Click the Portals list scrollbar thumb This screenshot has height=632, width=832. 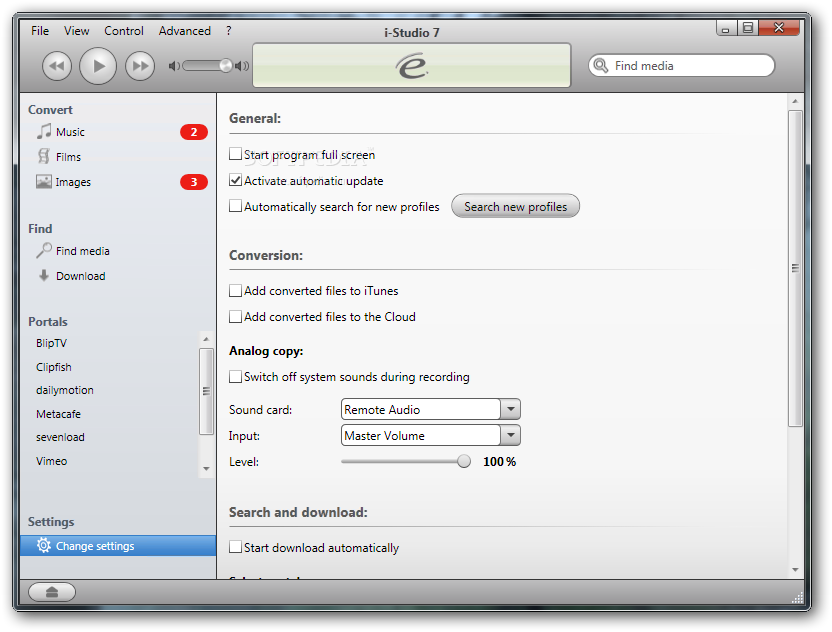pyautogui.click(x=206, y=391)
